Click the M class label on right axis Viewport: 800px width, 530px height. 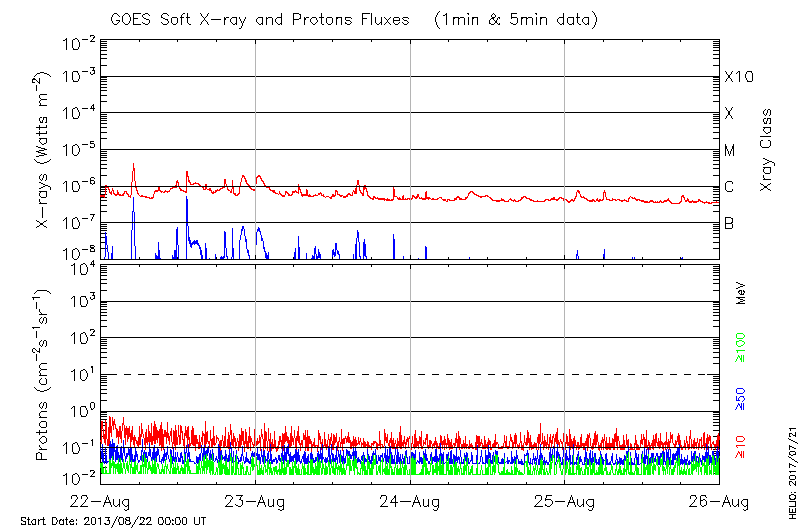[729, 151]
